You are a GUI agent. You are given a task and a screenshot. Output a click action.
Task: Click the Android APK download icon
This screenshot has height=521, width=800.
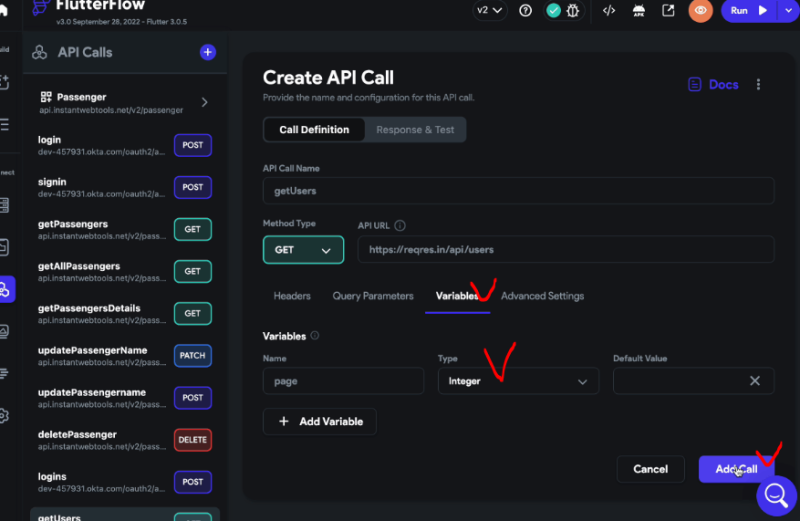tap(638, 11)
